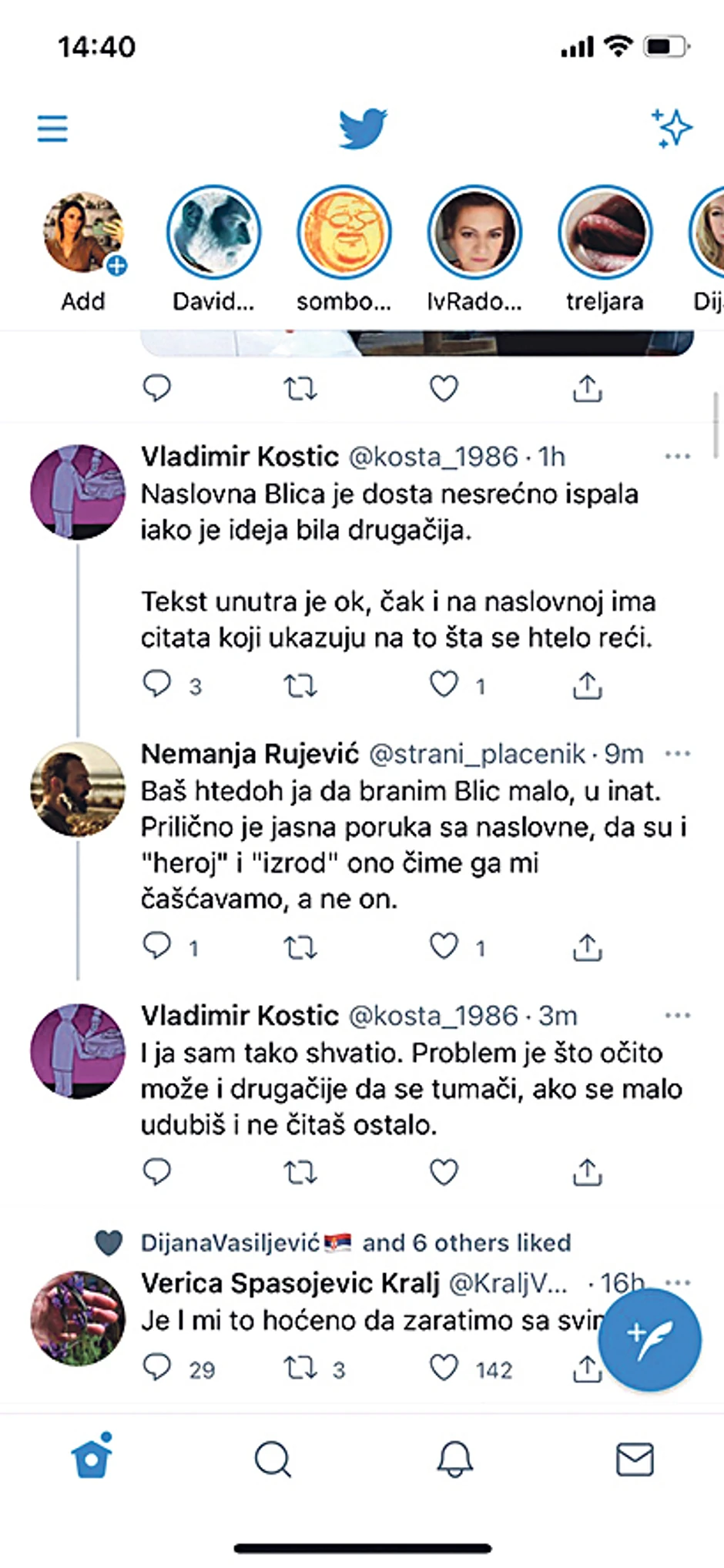724x1568 pixels.
Task: Compose a new tweet with floating button
Action: pos(649,1339)
